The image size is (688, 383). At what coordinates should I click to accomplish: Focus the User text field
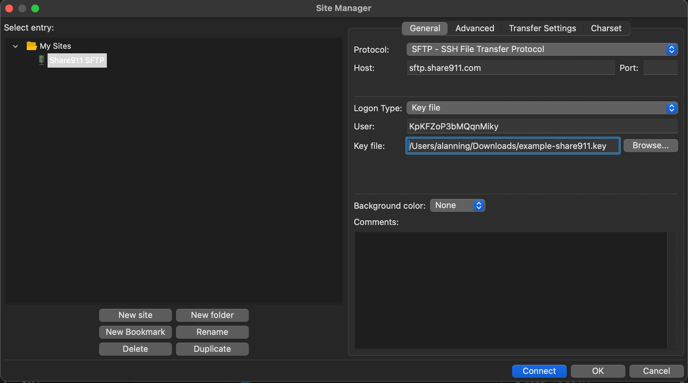pyautogui.click(x=542, y=126)
